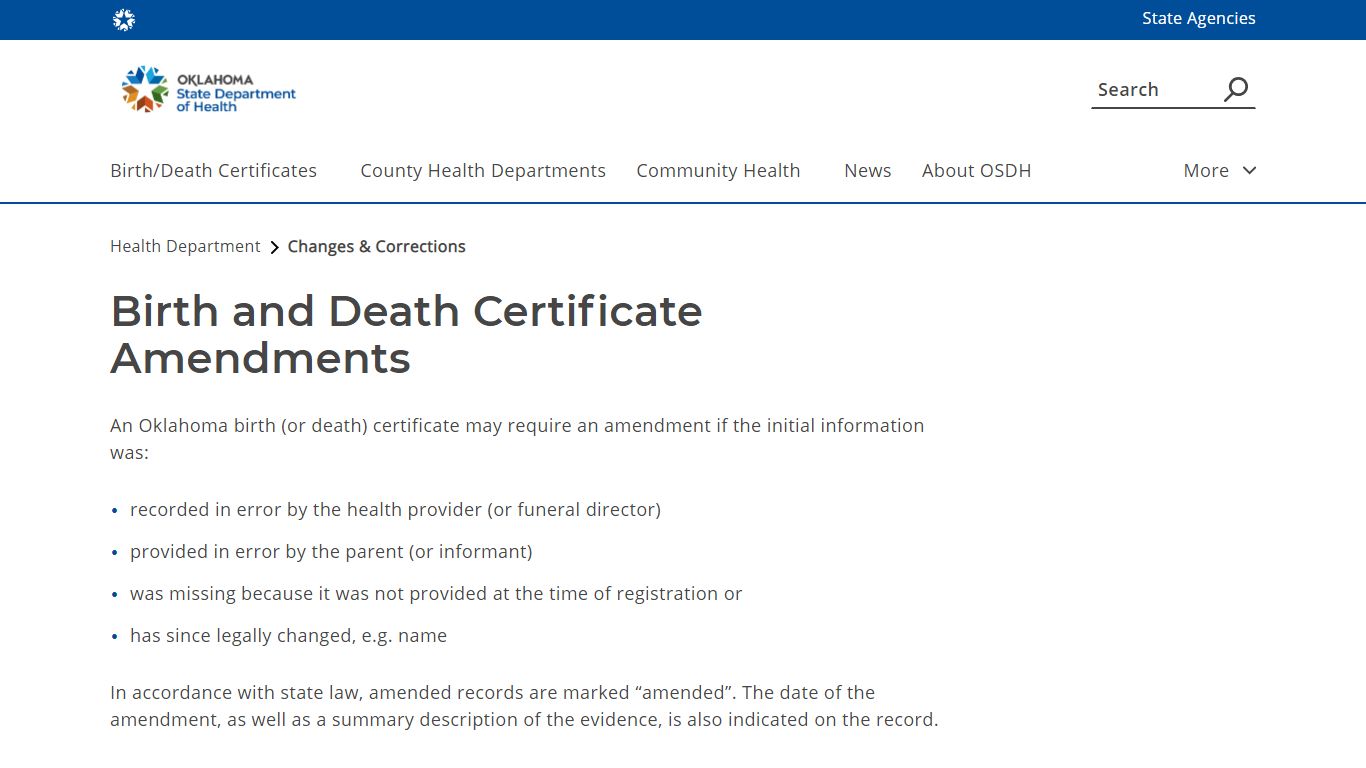Viewport: 1366px width, 768px height.
Task: Click the Oklahoma star icon in top bar
Action: (124, 19)
